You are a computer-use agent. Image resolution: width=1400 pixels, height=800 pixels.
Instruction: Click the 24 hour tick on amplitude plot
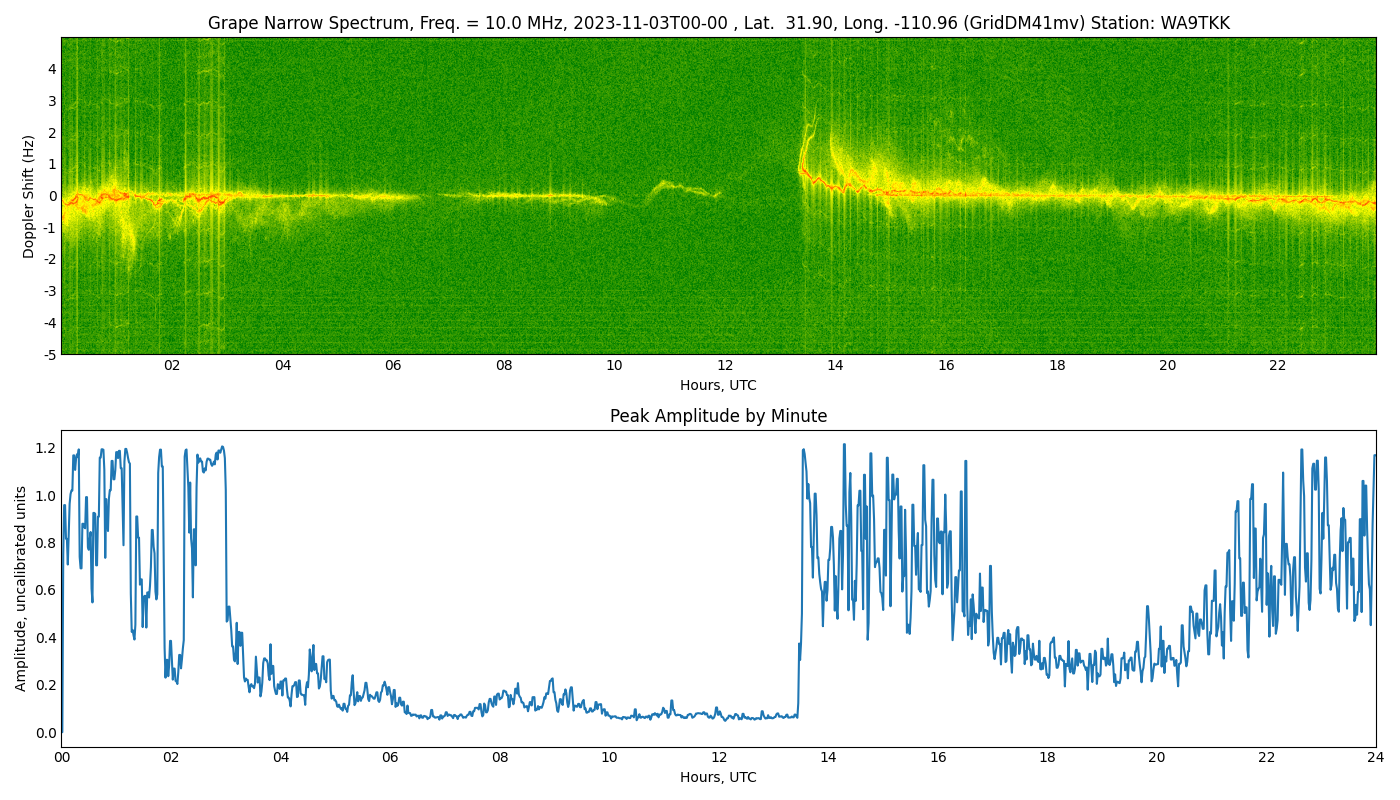click(x=1376, y=758)
